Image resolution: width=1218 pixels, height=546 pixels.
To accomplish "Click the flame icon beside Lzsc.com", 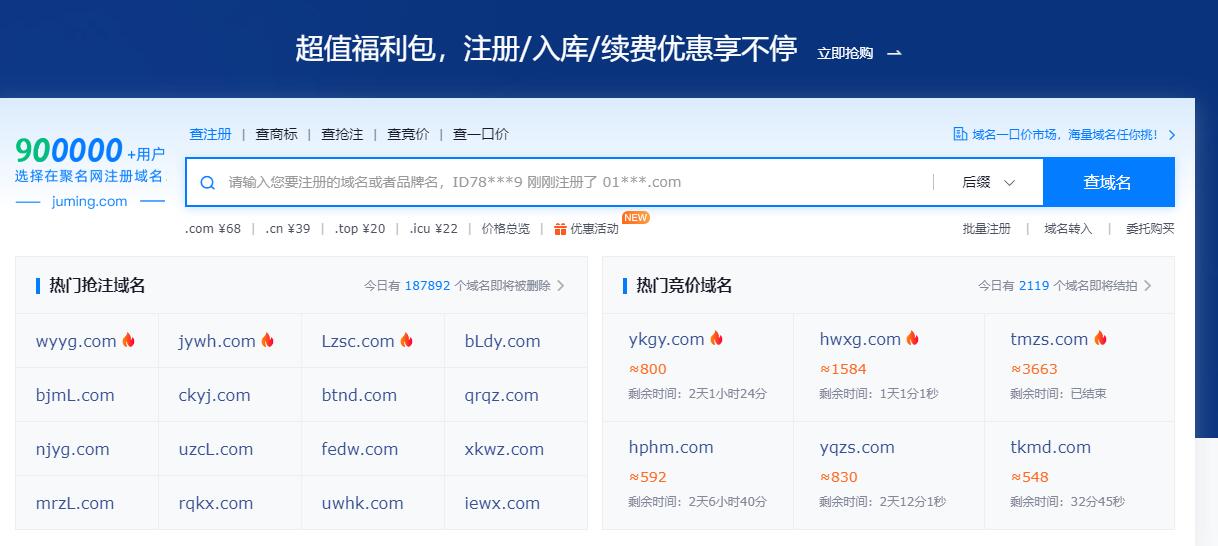I will pos(407,341).
